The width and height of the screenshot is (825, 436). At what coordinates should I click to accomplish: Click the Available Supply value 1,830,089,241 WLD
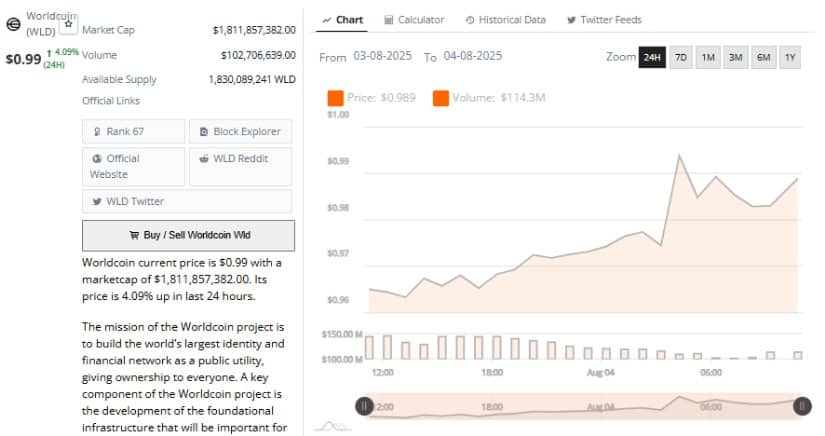252,79
